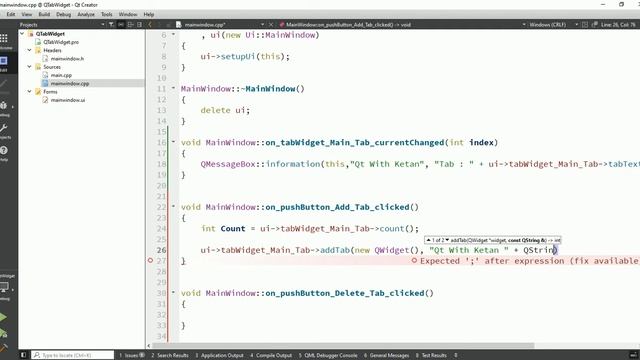
Task: Collapse the Forms folder
Action: 29,91
